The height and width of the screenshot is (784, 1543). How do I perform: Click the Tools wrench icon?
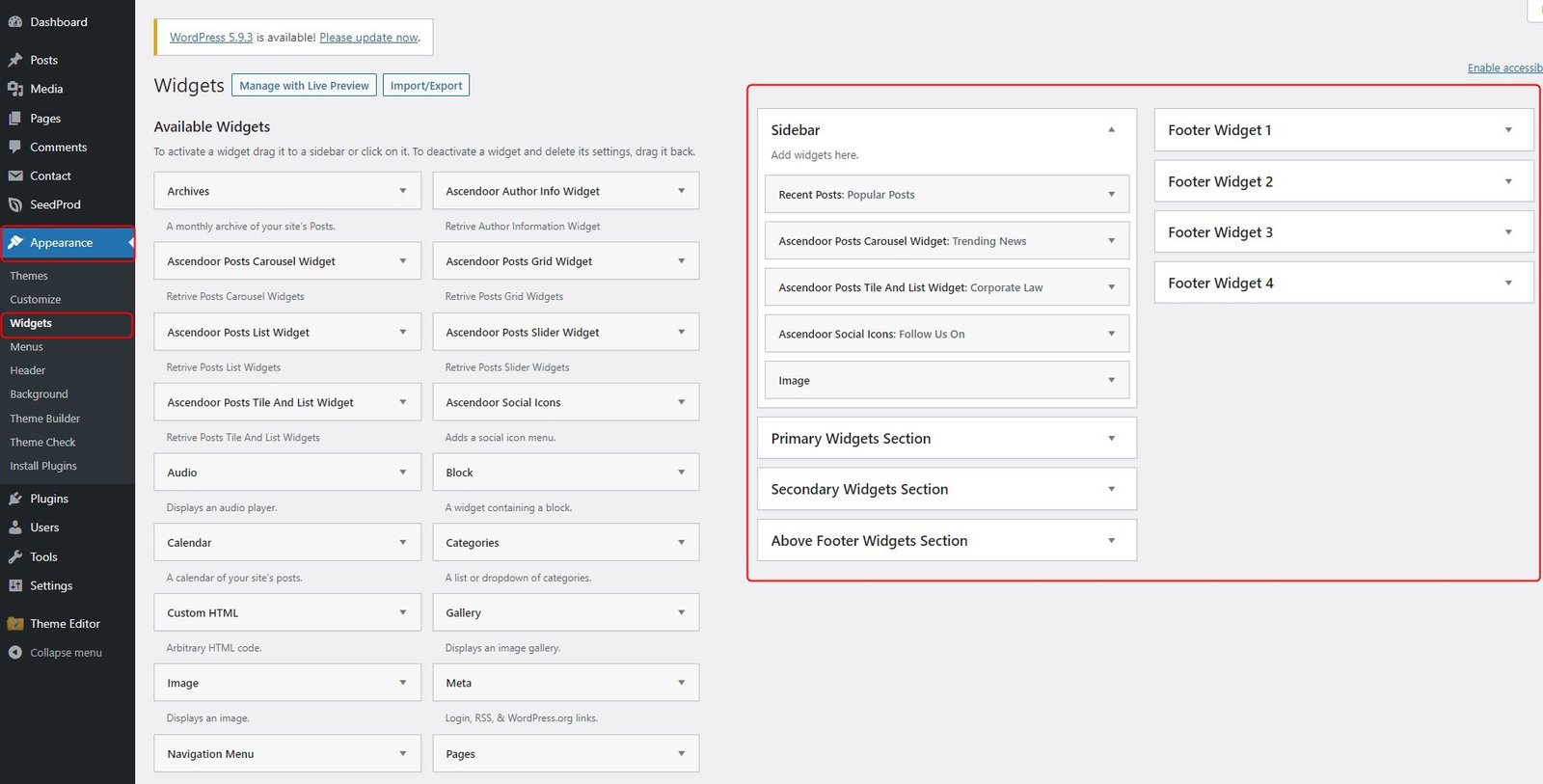15,556
